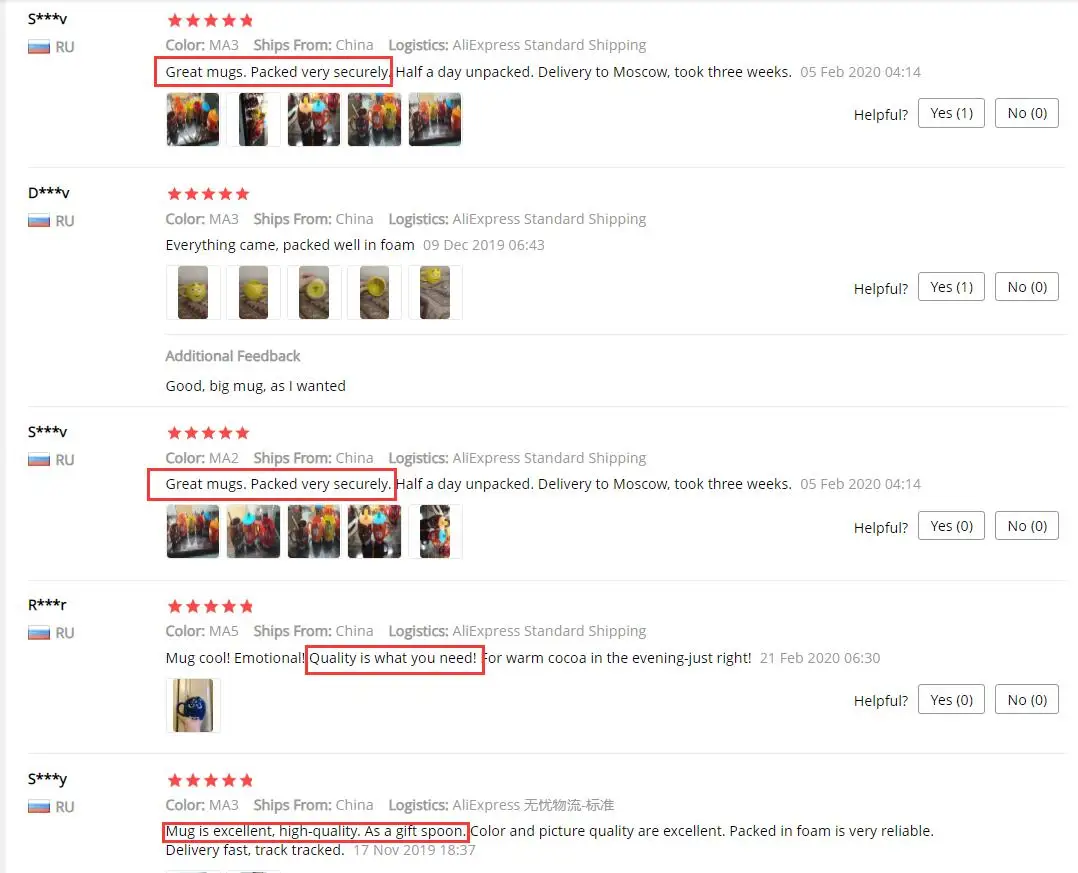1078x873 pixels.
Task: Mark D***v review helpful with Yes (1)
Action: click(951, 287)
